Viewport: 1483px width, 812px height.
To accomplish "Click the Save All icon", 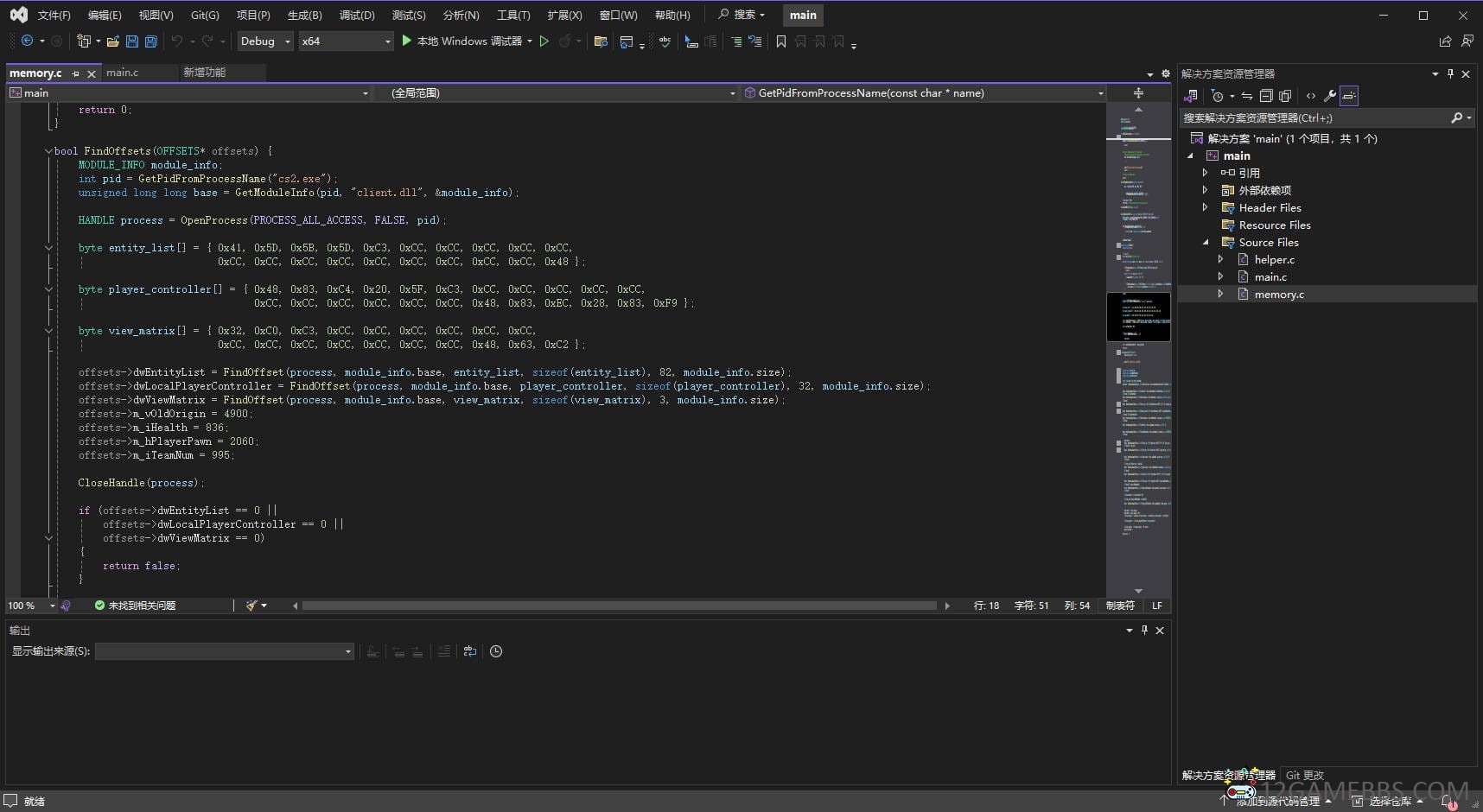I will click(x=150, y=41).
